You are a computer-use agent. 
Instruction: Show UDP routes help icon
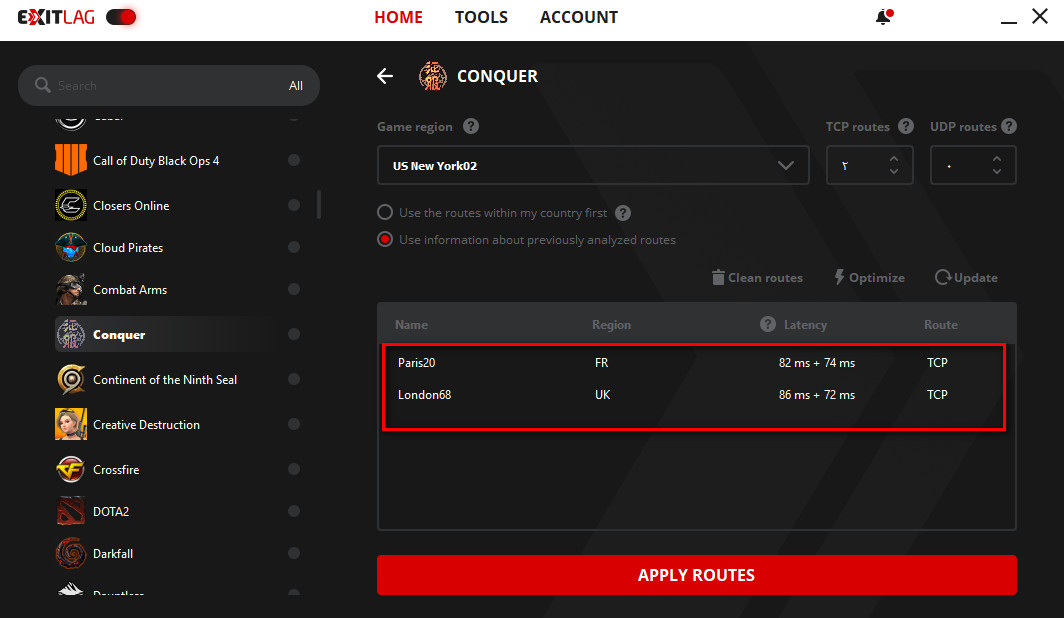tap(1009, 126)
